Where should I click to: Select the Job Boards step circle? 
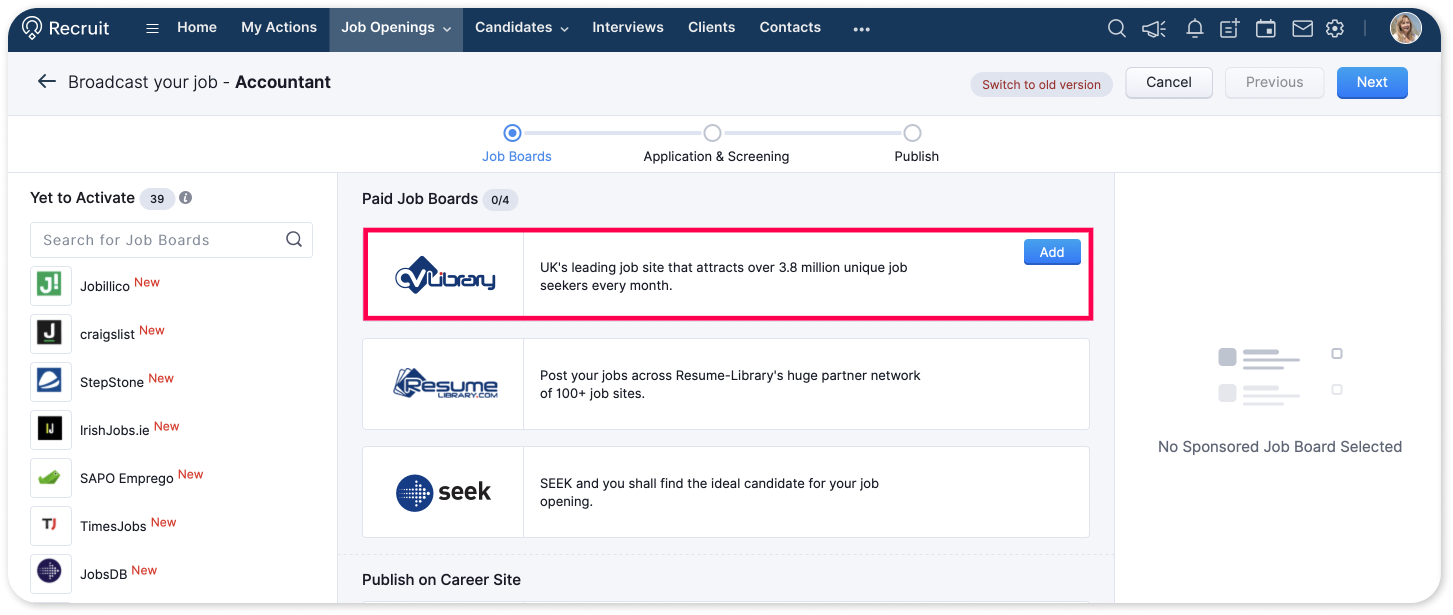(x=512, y=133)
